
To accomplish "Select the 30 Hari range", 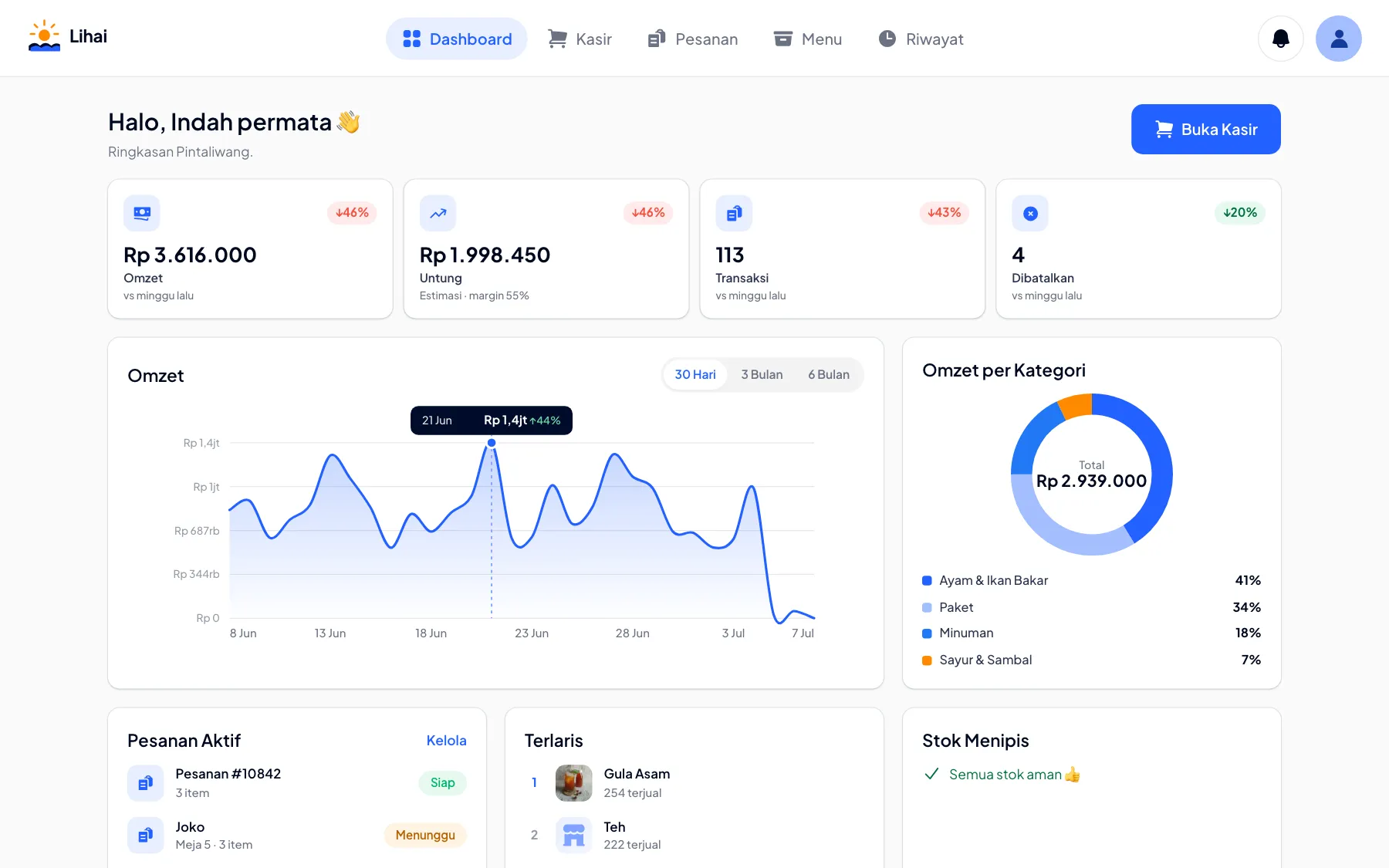I will (x=695, y=375).
